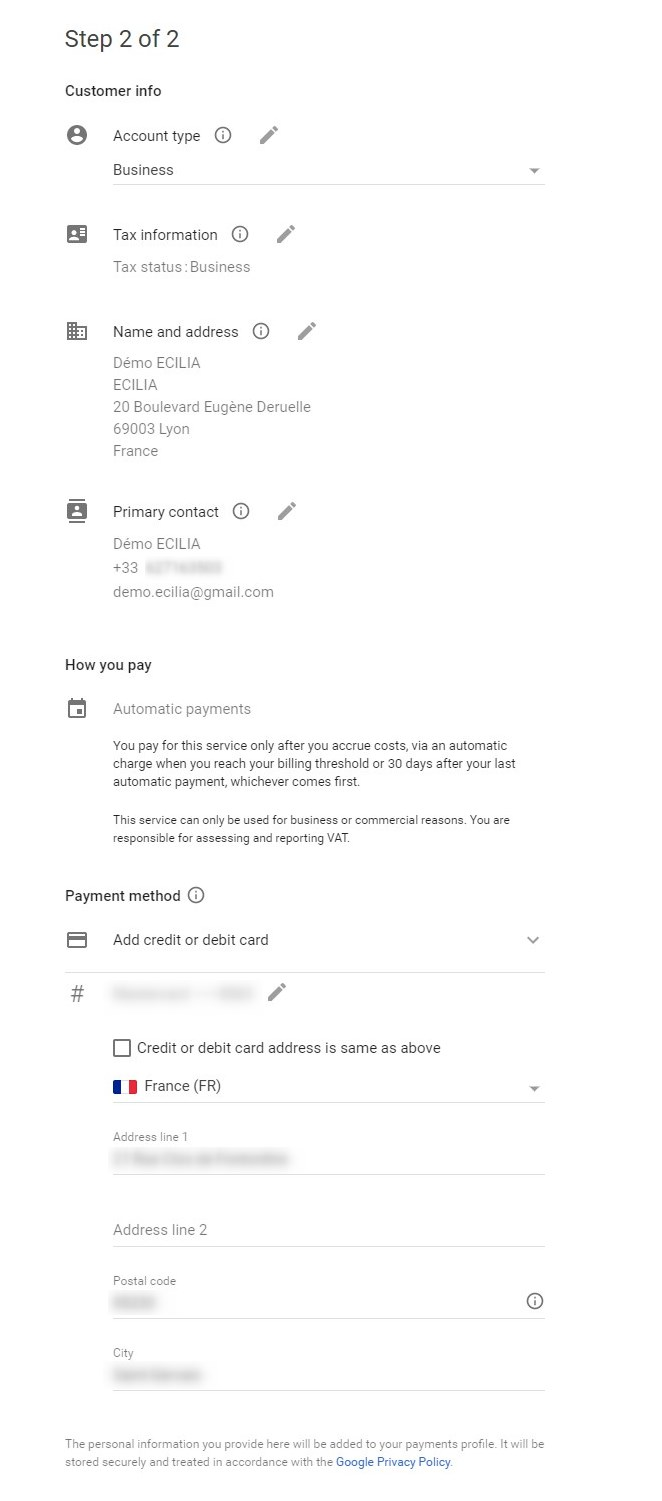
Task: Edit the Primary contact details
Action: click(x=287, y=511)
